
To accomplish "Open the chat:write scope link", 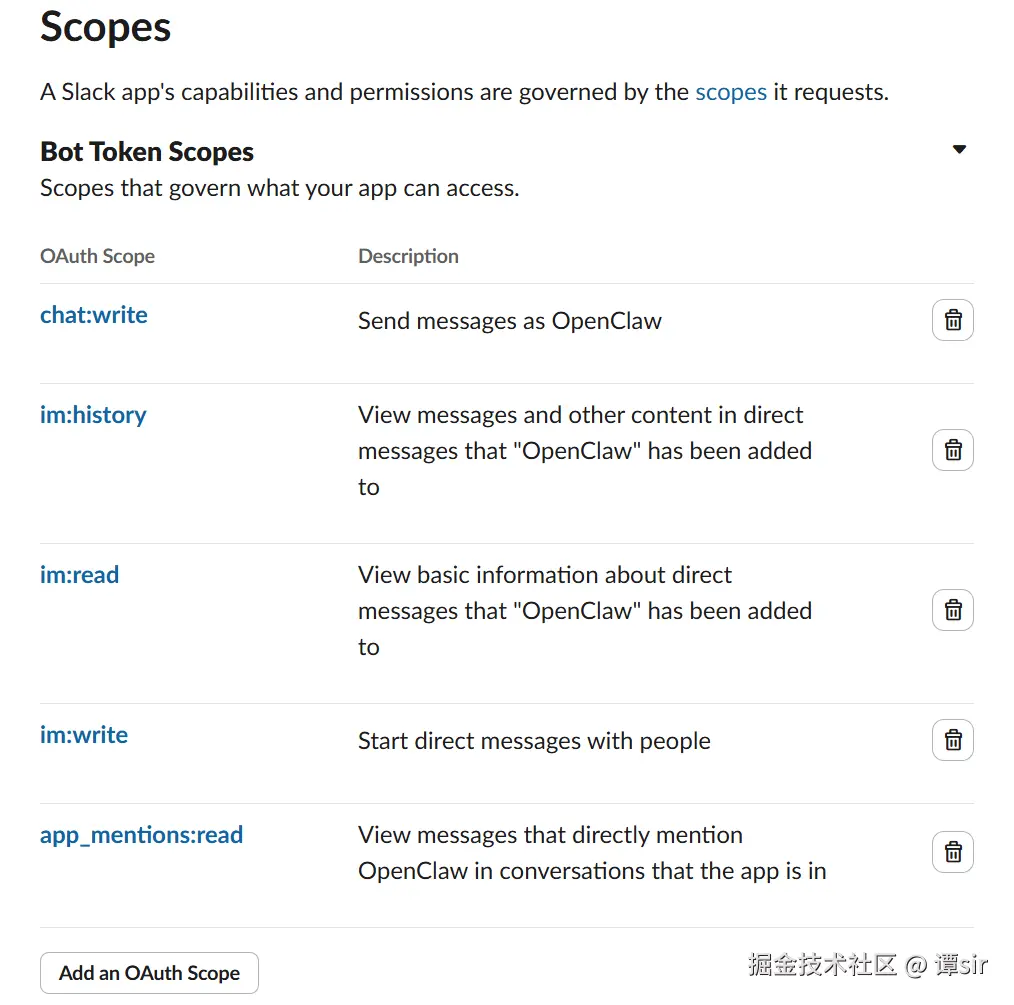I will point(94,315).
